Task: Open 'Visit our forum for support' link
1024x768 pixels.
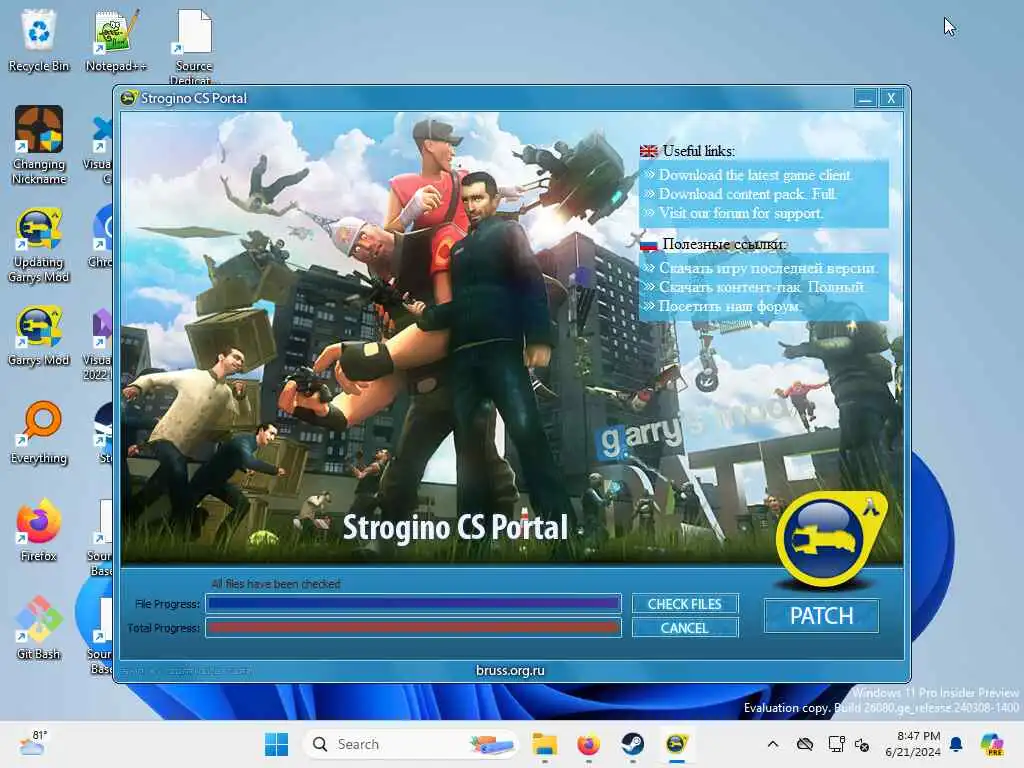Action: pyautogui.click(x=741, y=213)
